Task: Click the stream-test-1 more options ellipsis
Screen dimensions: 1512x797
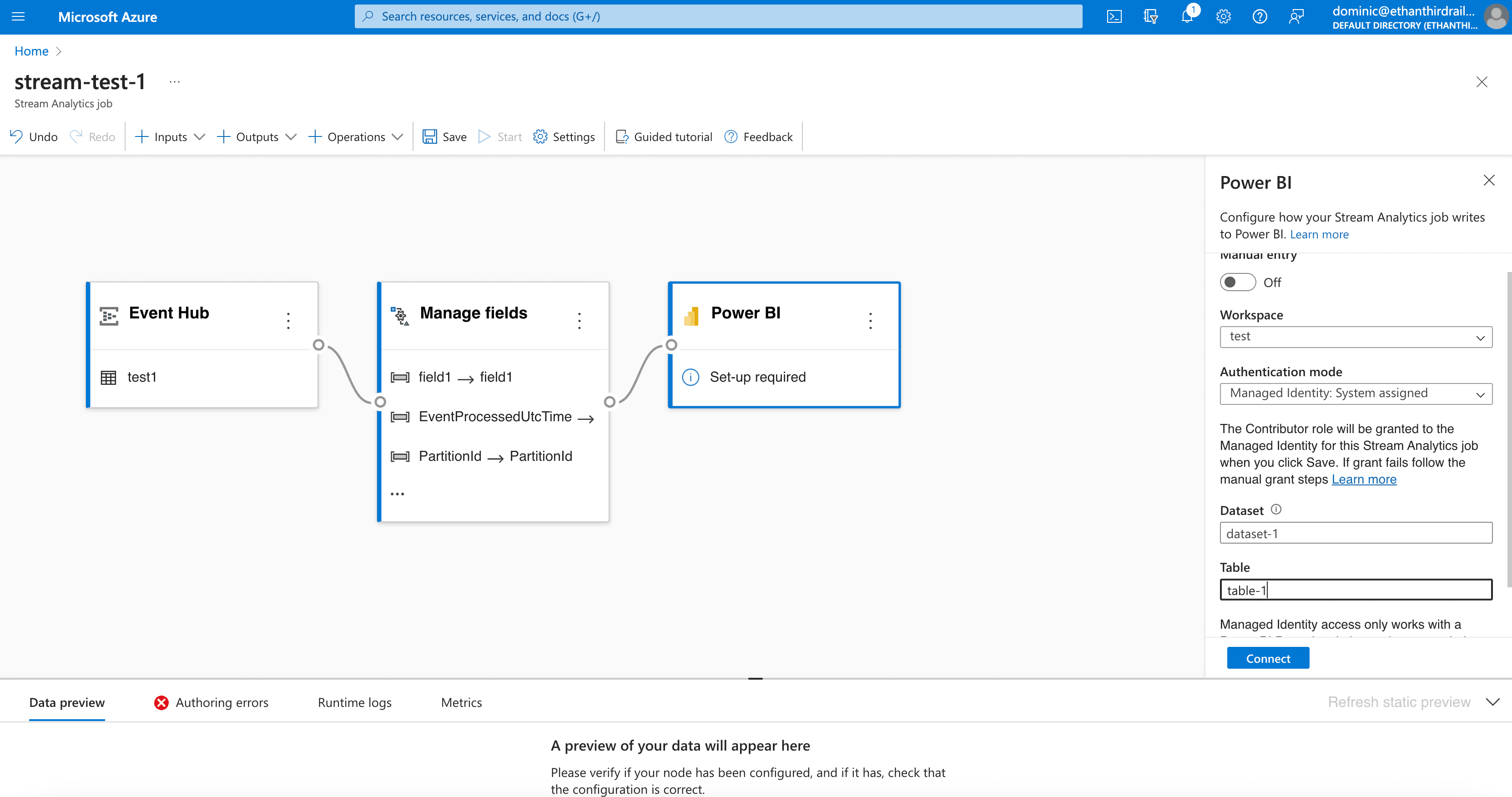Action: click(x=174, y=81)
